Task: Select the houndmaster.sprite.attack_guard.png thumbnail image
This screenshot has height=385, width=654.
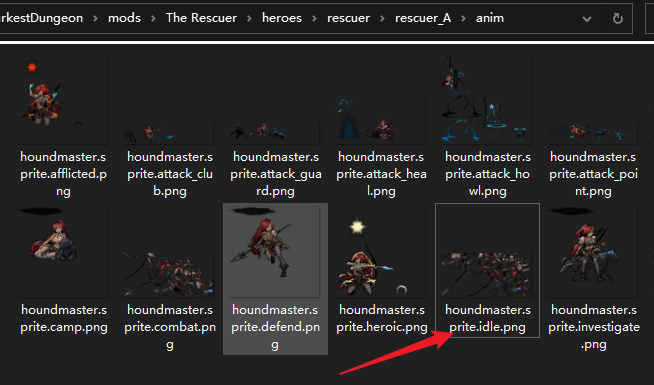Action: pos(274,133)
